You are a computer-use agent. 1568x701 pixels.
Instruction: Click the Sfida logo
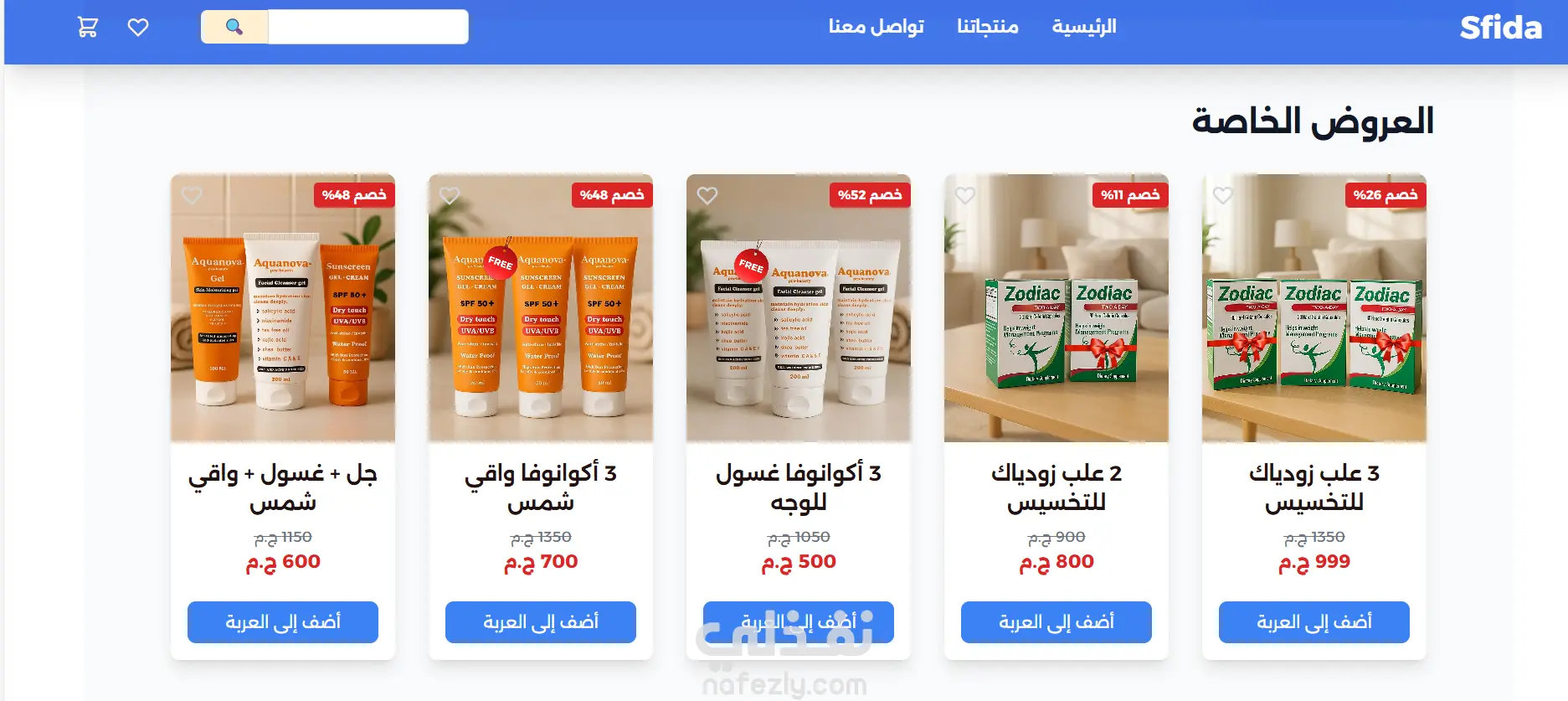(x=1500, y=28)
